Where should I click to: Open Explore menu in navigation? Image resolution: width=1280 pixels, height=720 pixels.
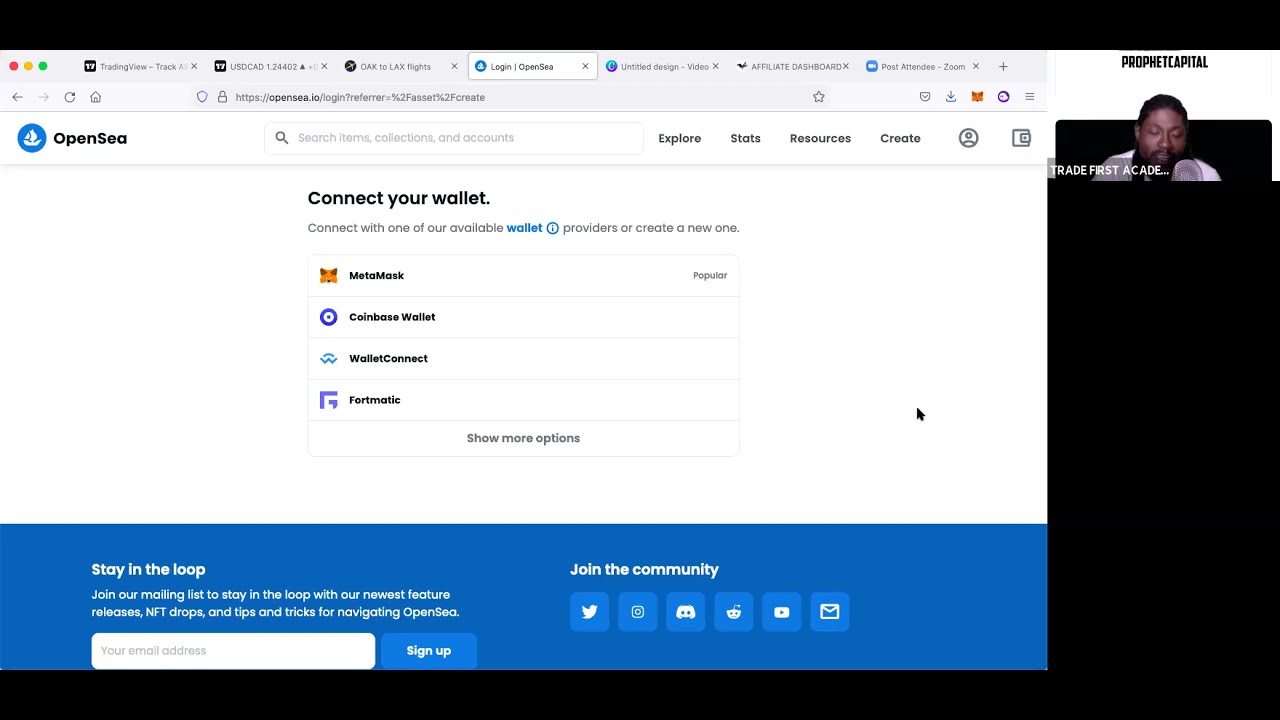(x=680, y=138)
